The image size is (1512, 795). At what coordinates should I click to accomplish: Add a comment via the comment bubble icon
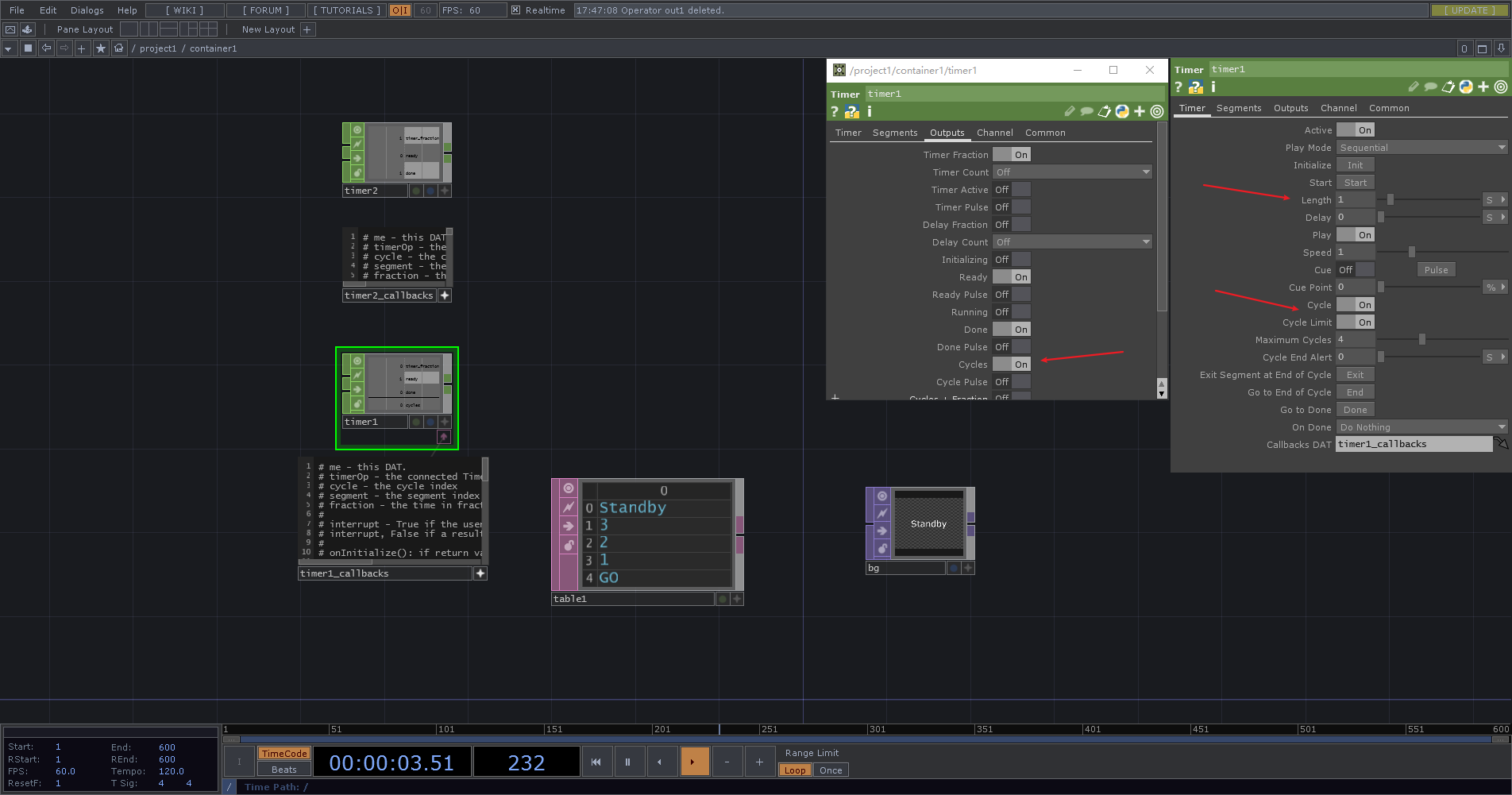tap(1430, 87)
